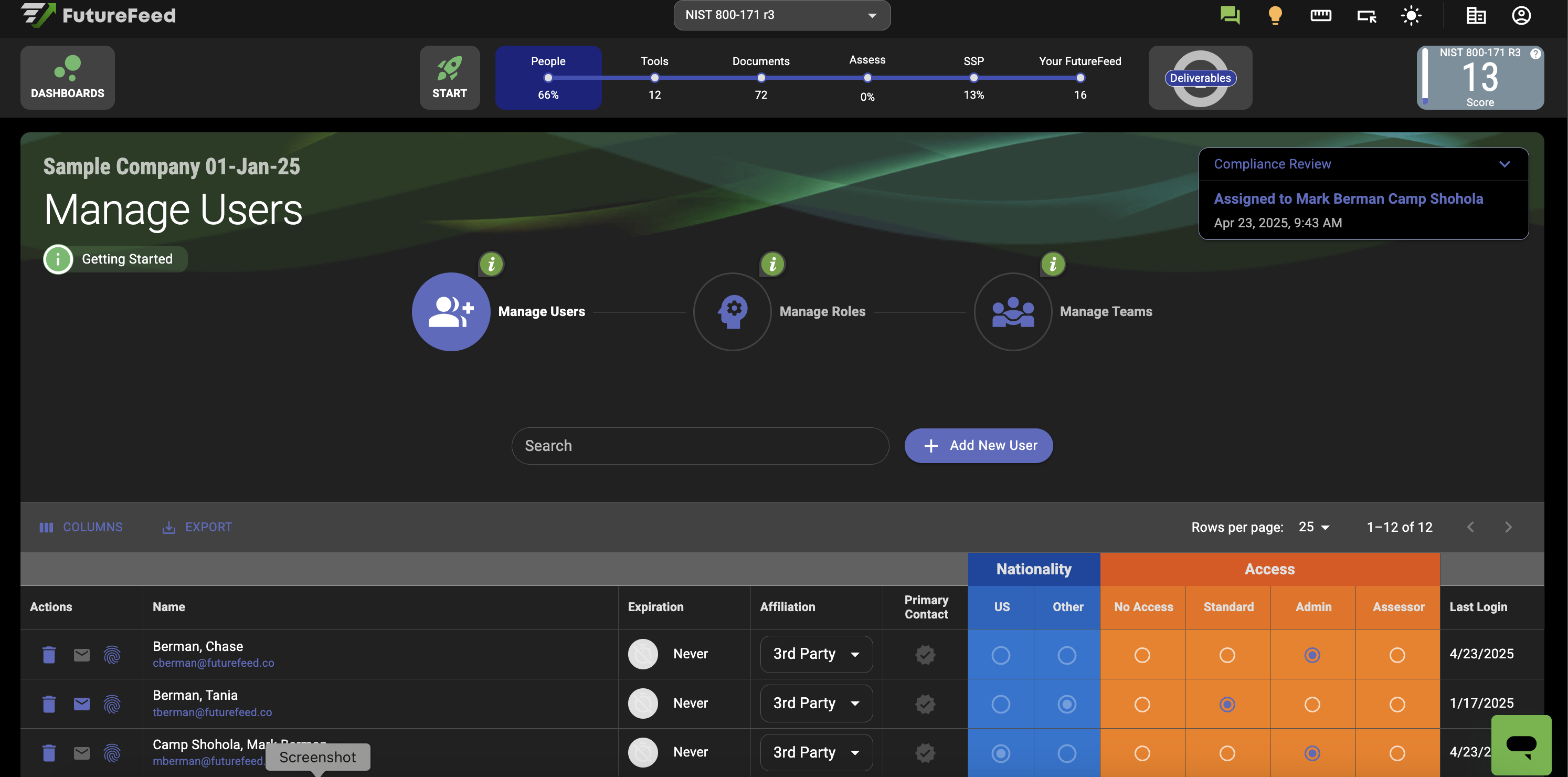Open the NIST 800-171 r3 framework dropdown
Screen dimensions: 1568x777
[781, 15]
